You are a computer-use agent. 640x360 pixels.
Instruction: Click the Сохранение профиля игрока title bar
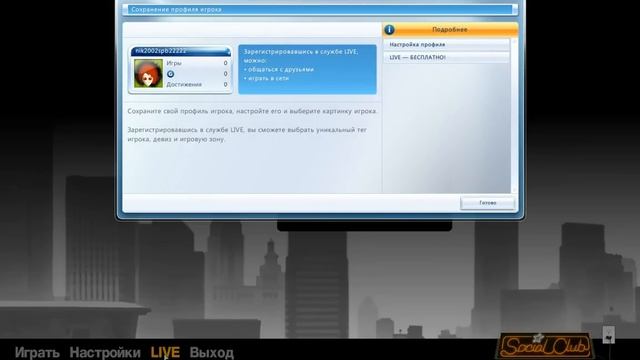(x=320, y=9)
